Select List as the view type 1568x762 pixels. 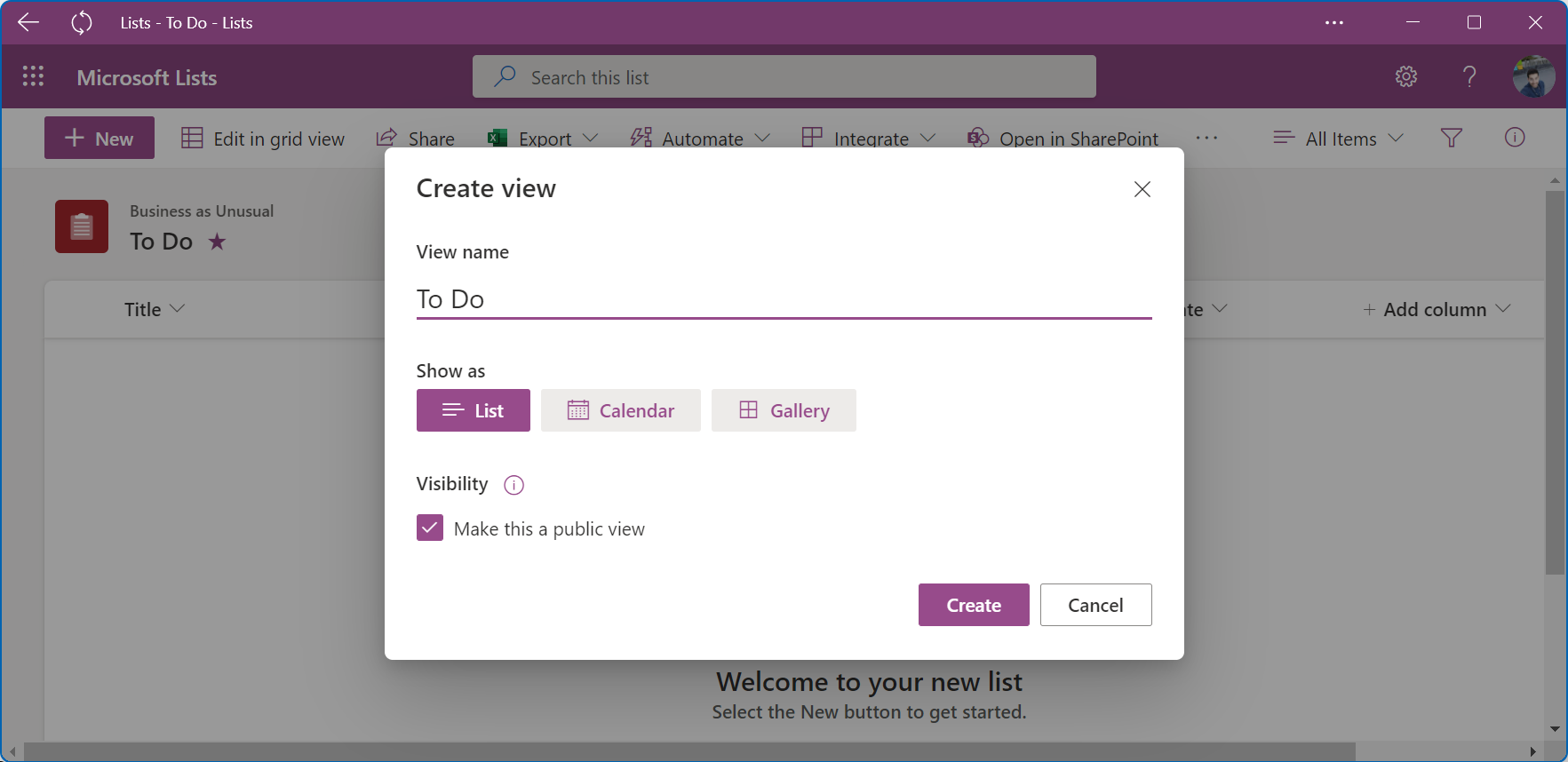[473, 410]
